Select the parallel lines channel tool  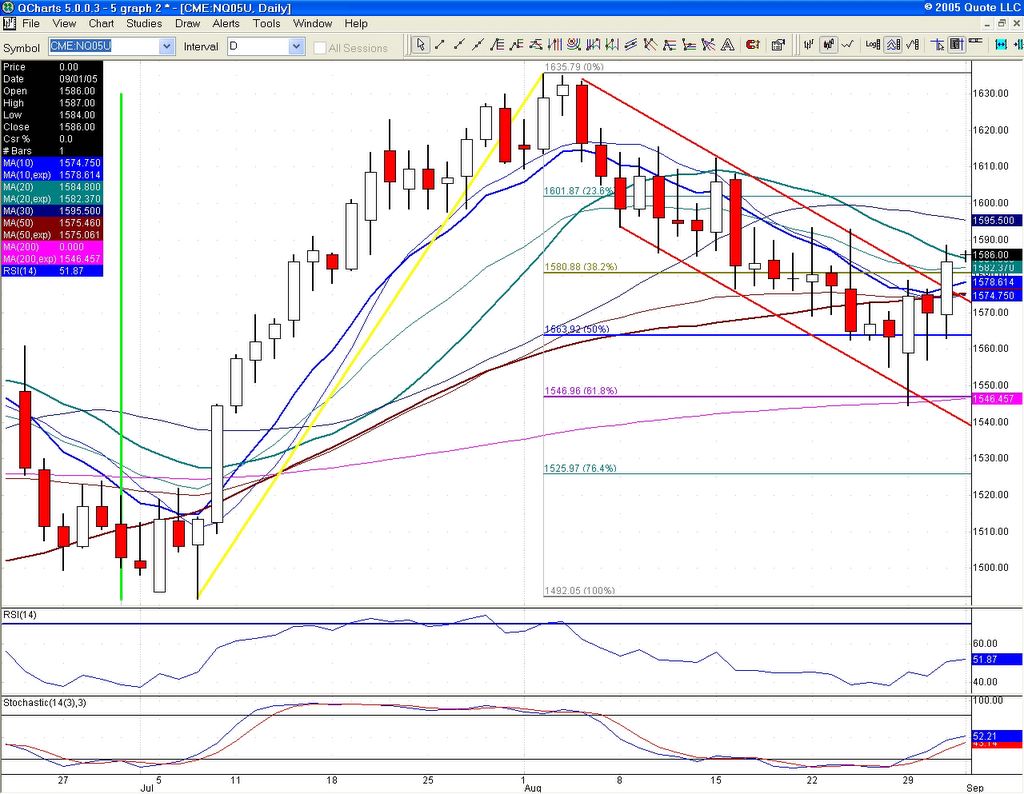(632, 44)
